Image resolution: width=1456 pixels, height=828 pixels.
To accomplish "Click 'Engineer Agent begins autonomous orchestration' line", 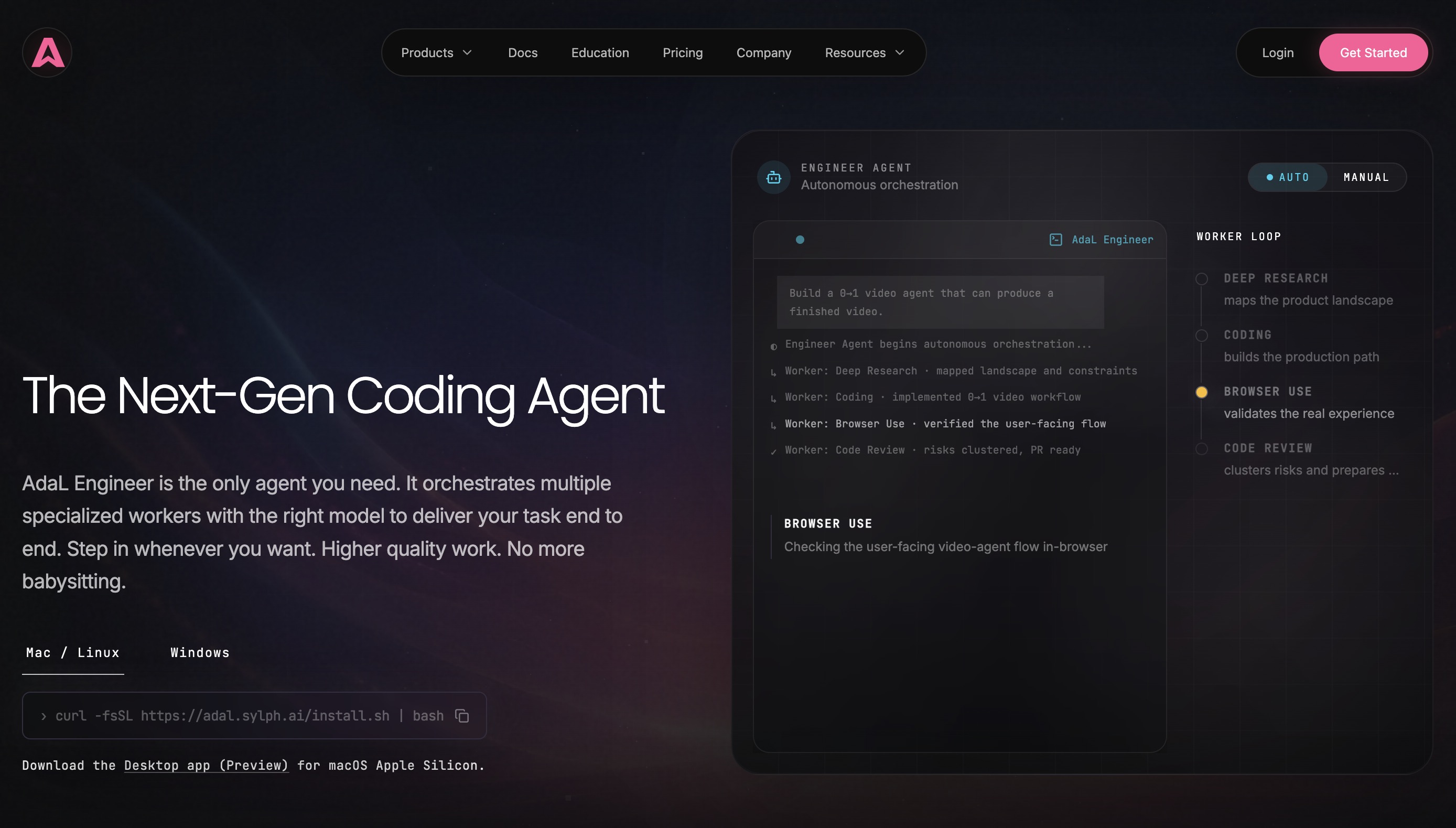I will tap(938, 344).
